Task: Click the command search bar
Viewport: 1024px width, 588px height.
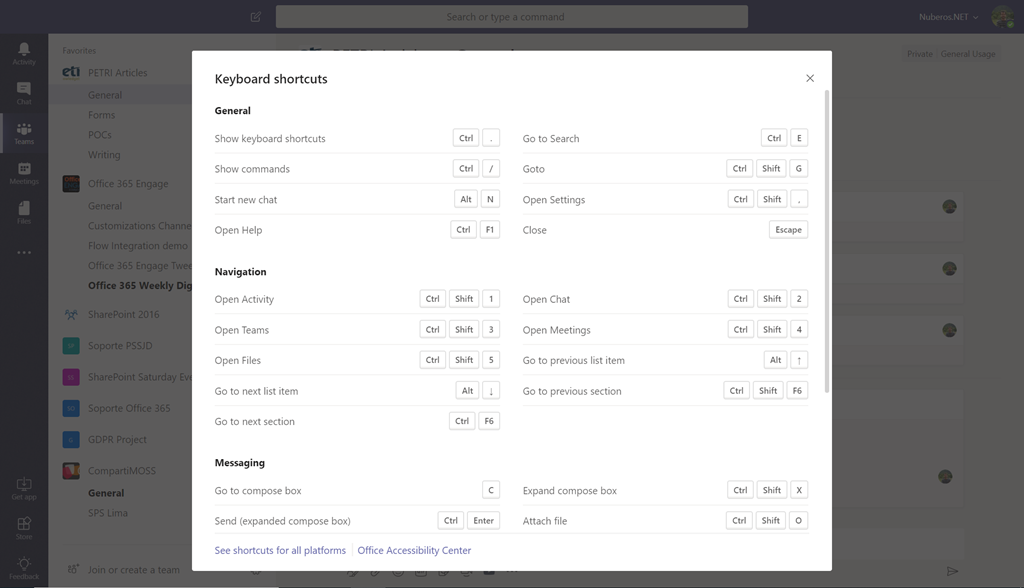Action: pos(512,16)
